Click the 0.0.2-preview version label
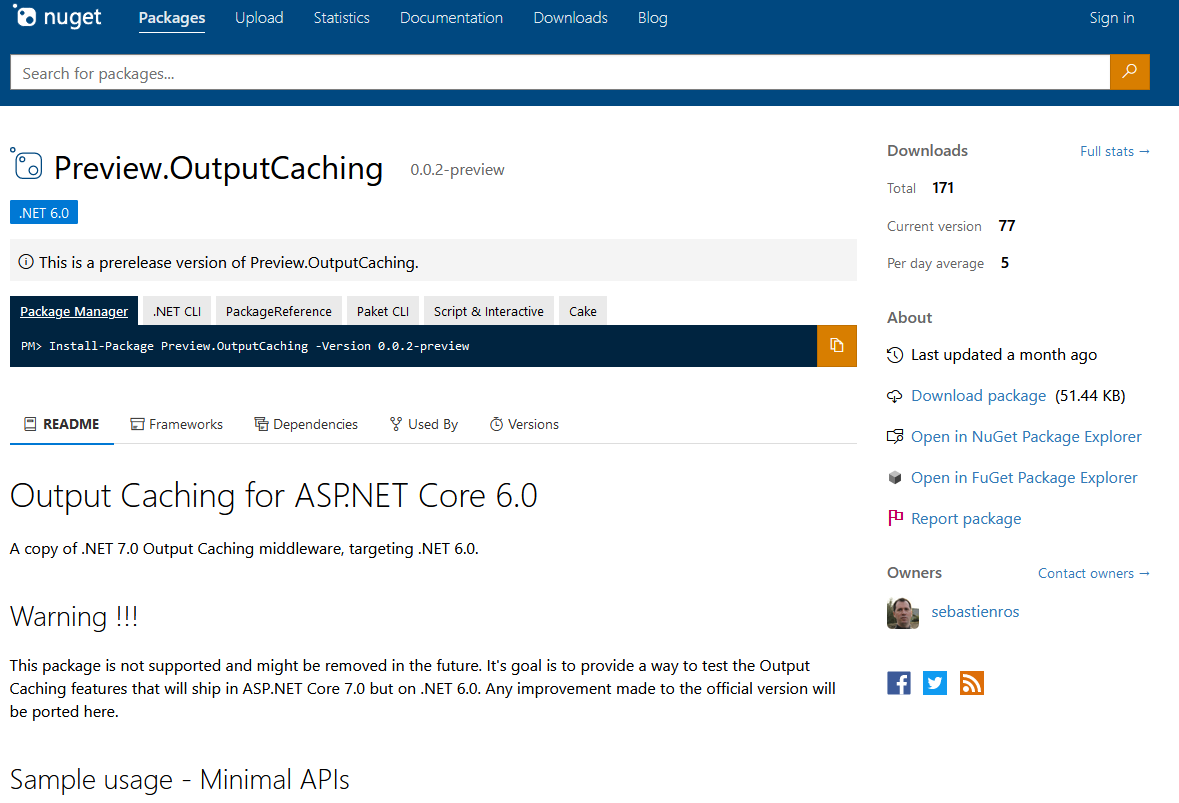This screenshot has width=1179, height=803. pos(457,170)
